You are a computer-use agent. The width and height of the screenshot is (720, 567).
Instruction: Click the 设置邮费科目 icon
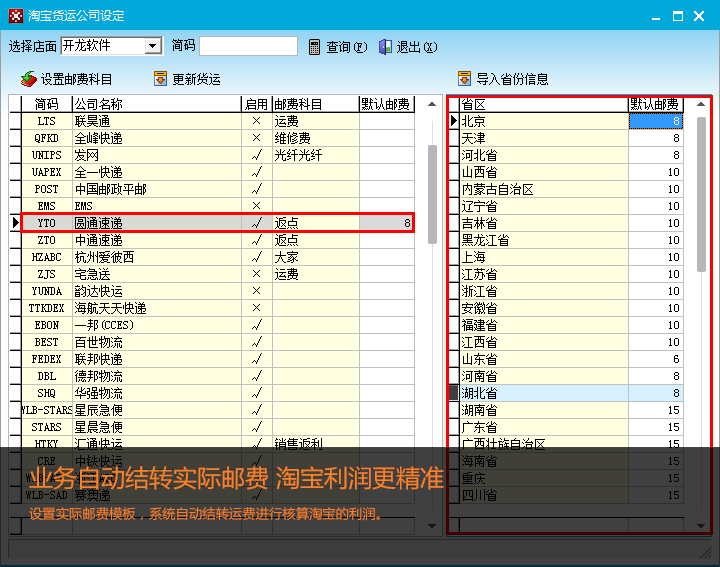pyautogui.click(x=28, y=79)
